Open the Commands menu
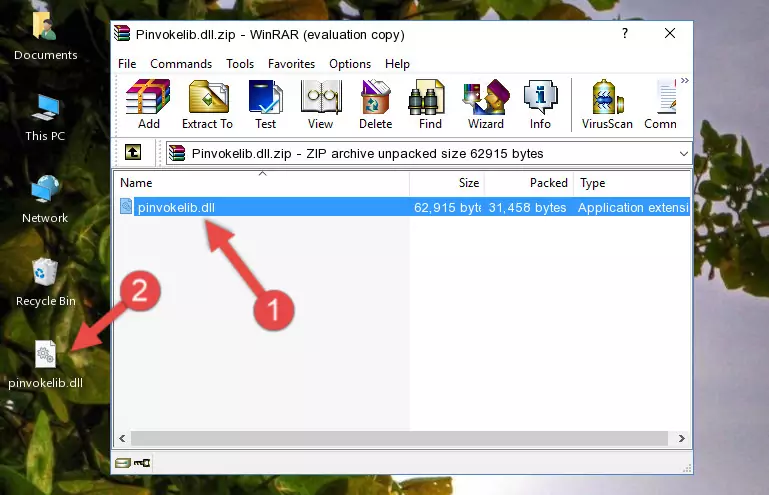Image resolution: width=769 pixels, height=495 pixels. [x=181, y=64]
